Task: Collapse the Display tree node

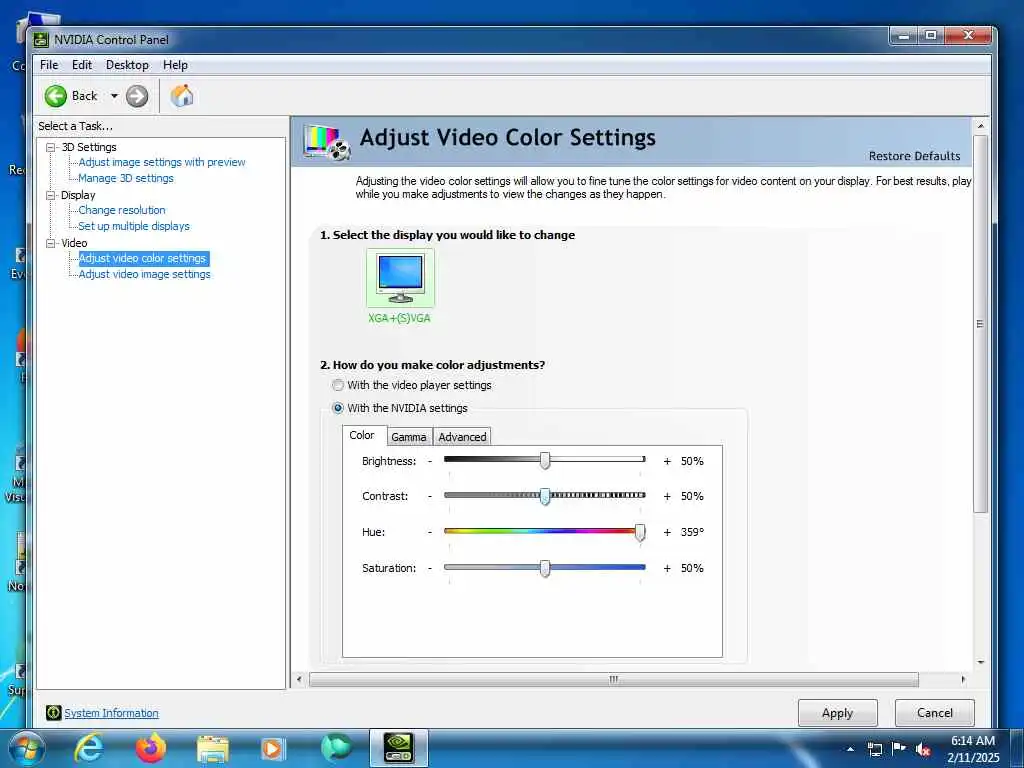Action: (x=50, y=195)
